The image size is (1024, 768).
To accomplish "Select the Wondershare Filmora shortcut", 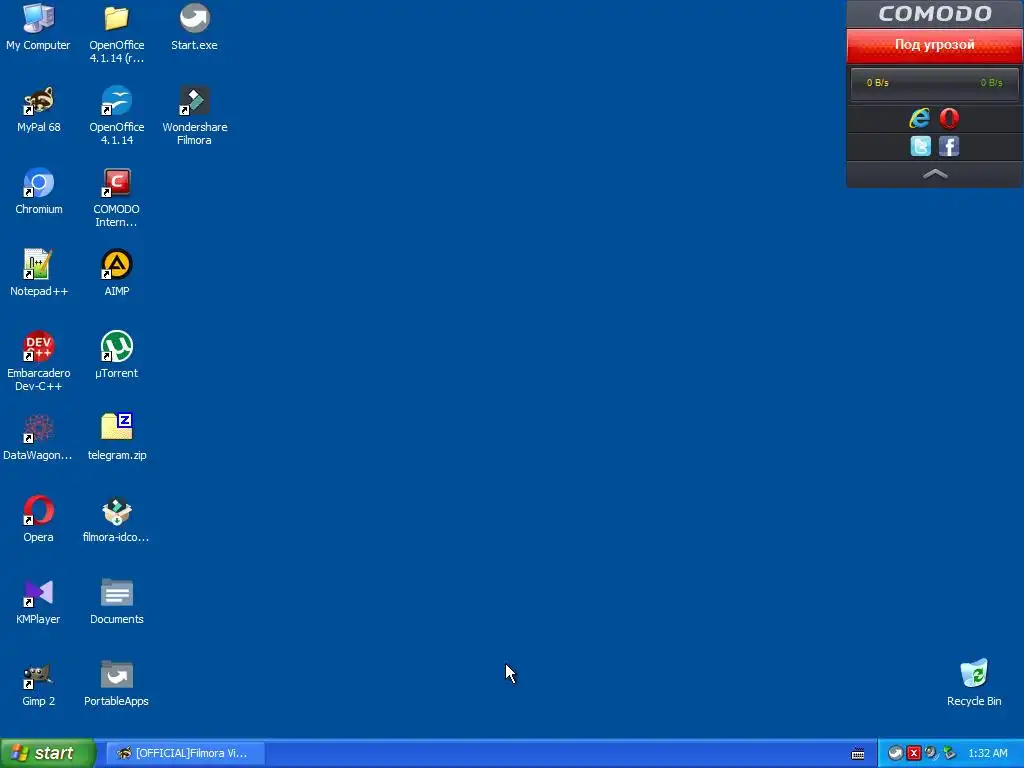I will coord(194,115).
